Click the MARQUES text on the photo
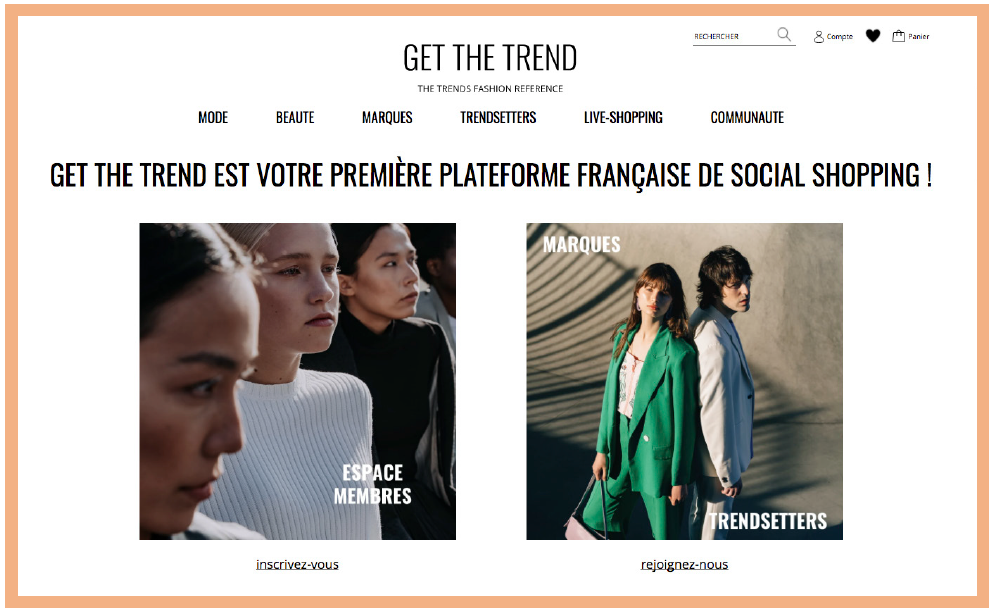Viewport: 993px width, 613px height. (581, 245)
